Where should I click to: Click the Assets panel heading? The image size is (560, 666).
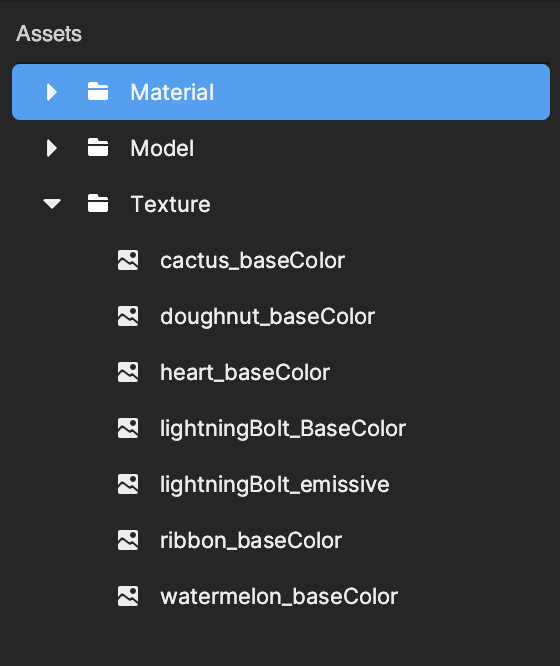49,34
